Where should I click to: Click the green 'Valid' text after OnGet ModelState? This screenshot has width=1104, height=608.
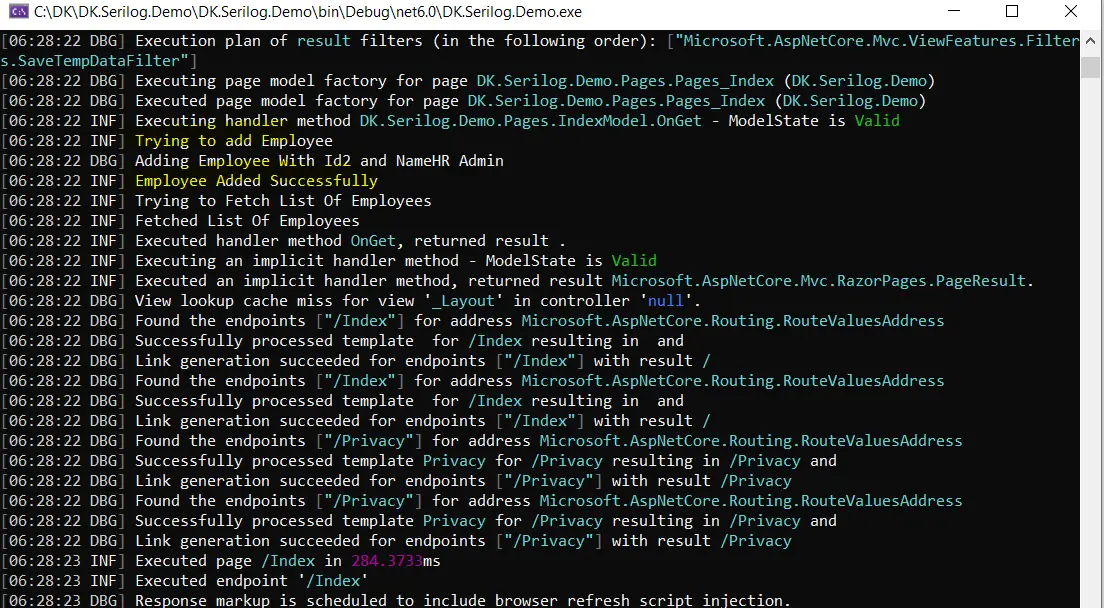pos(877,121)
